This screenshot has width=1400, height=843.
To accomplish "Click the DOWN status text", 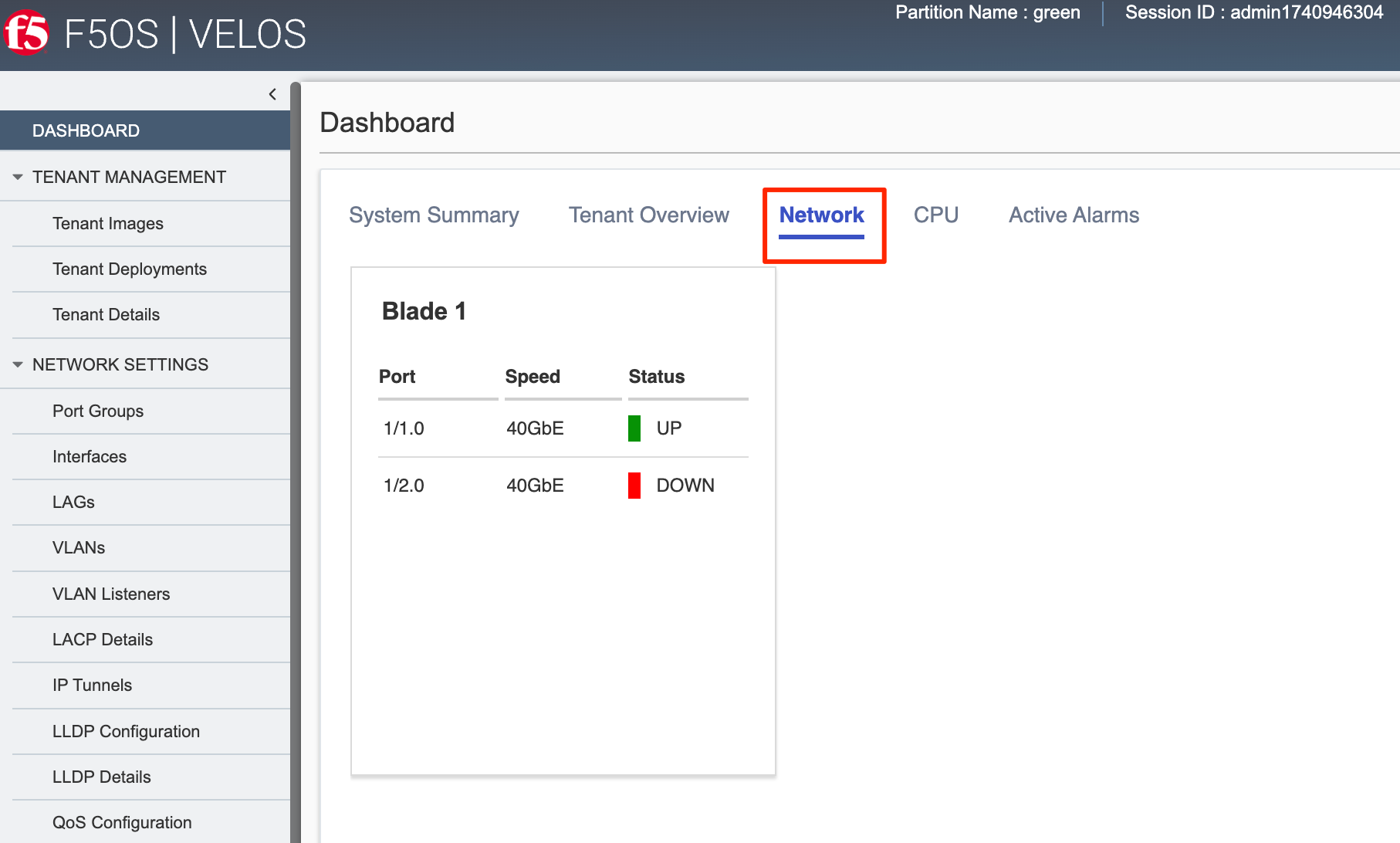I will [685, 486].
